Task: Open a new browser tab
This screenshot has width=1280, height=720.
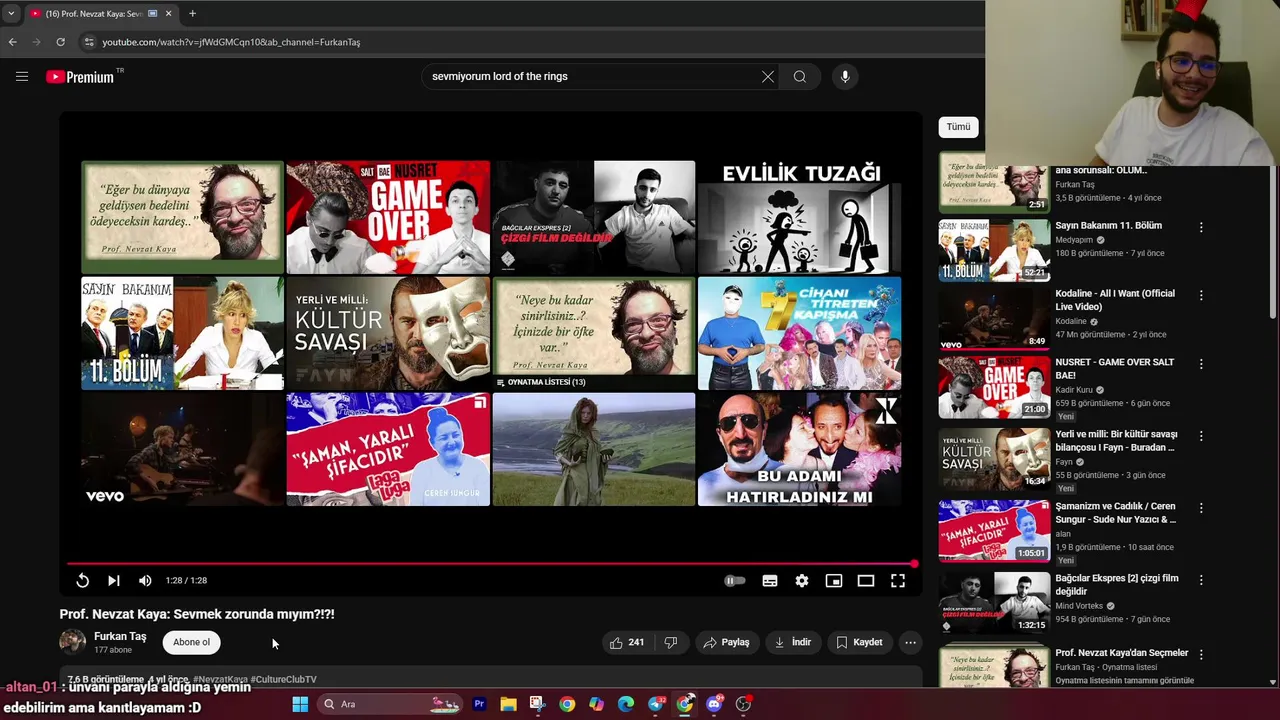Action: (x=192, y=14)
